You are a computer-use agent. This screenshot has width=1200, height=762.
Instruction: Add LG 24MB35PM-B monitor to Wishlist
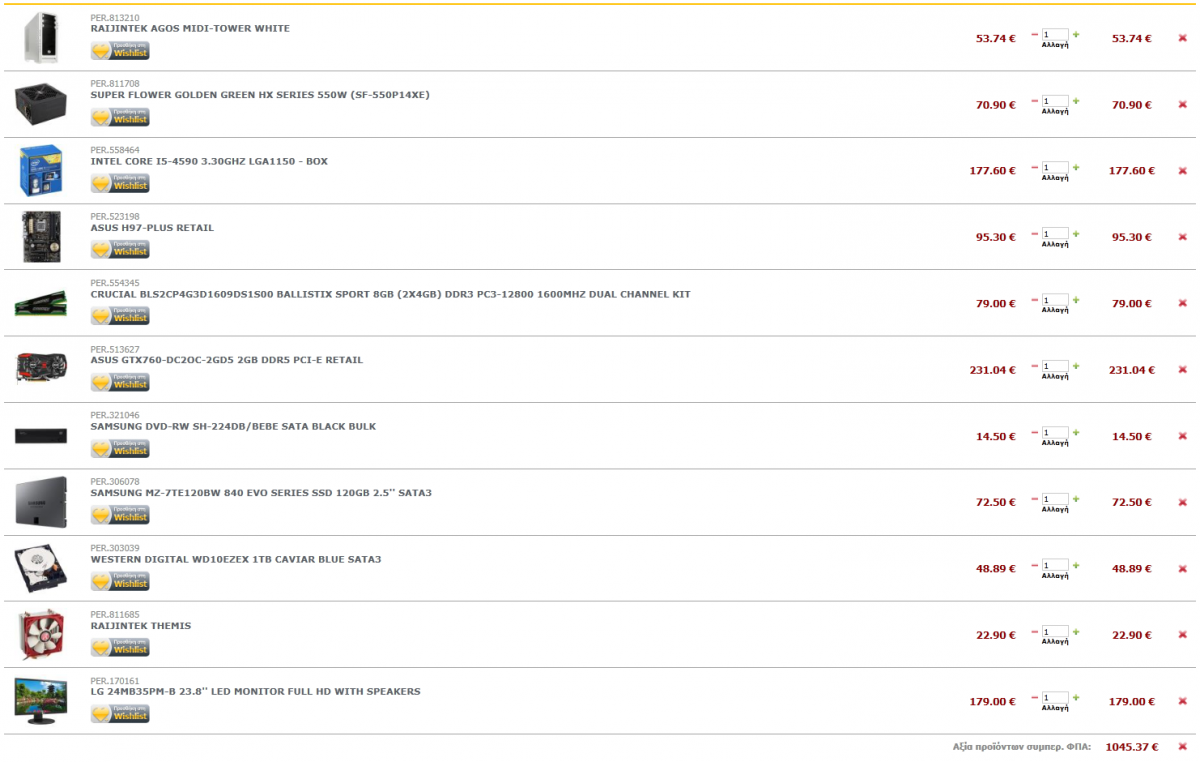coord(120,714)
